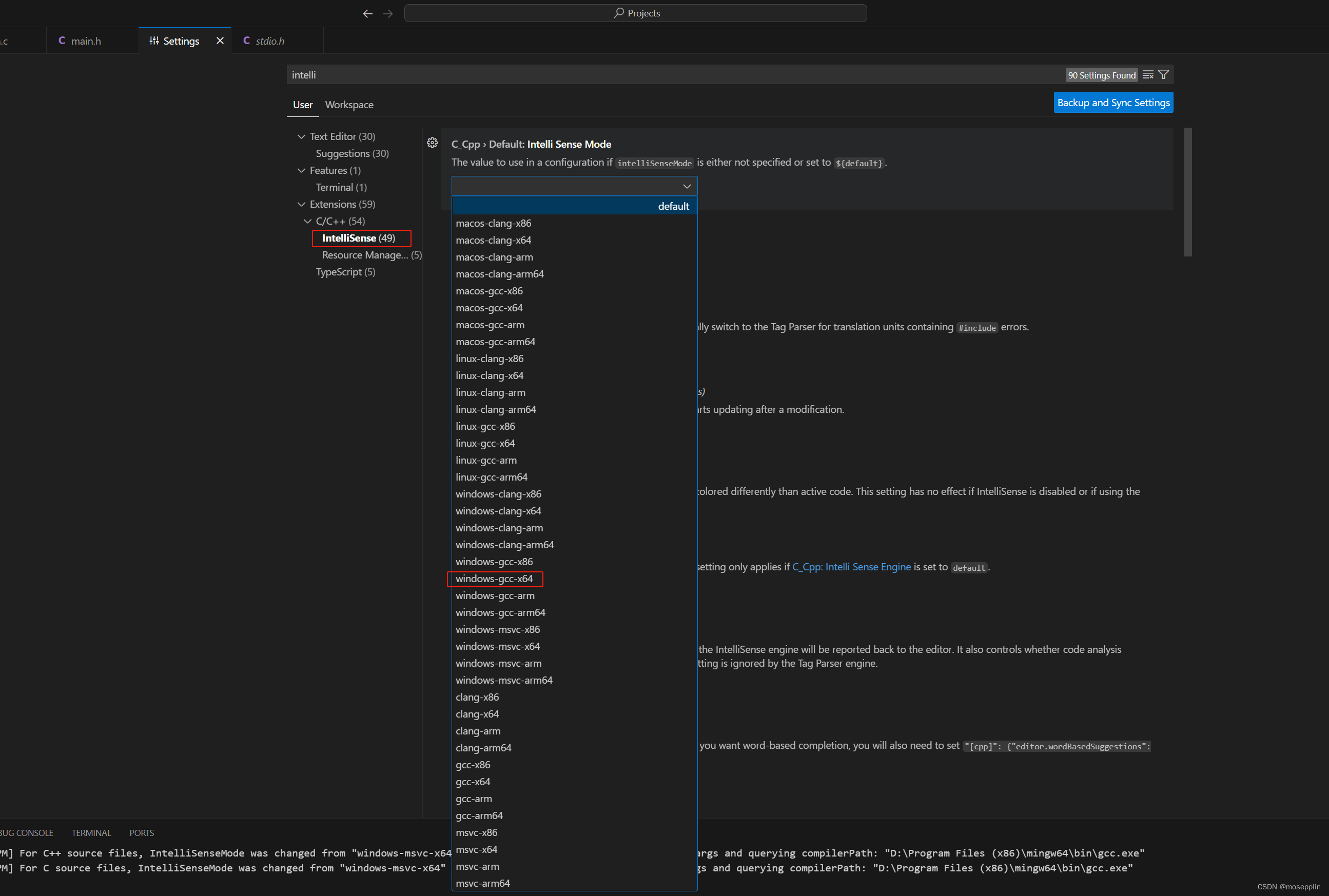The height and width of the screenshot is (896, 1329).
Task: Collapse the C/C++ tree node
Action: (x=307, y=221)
